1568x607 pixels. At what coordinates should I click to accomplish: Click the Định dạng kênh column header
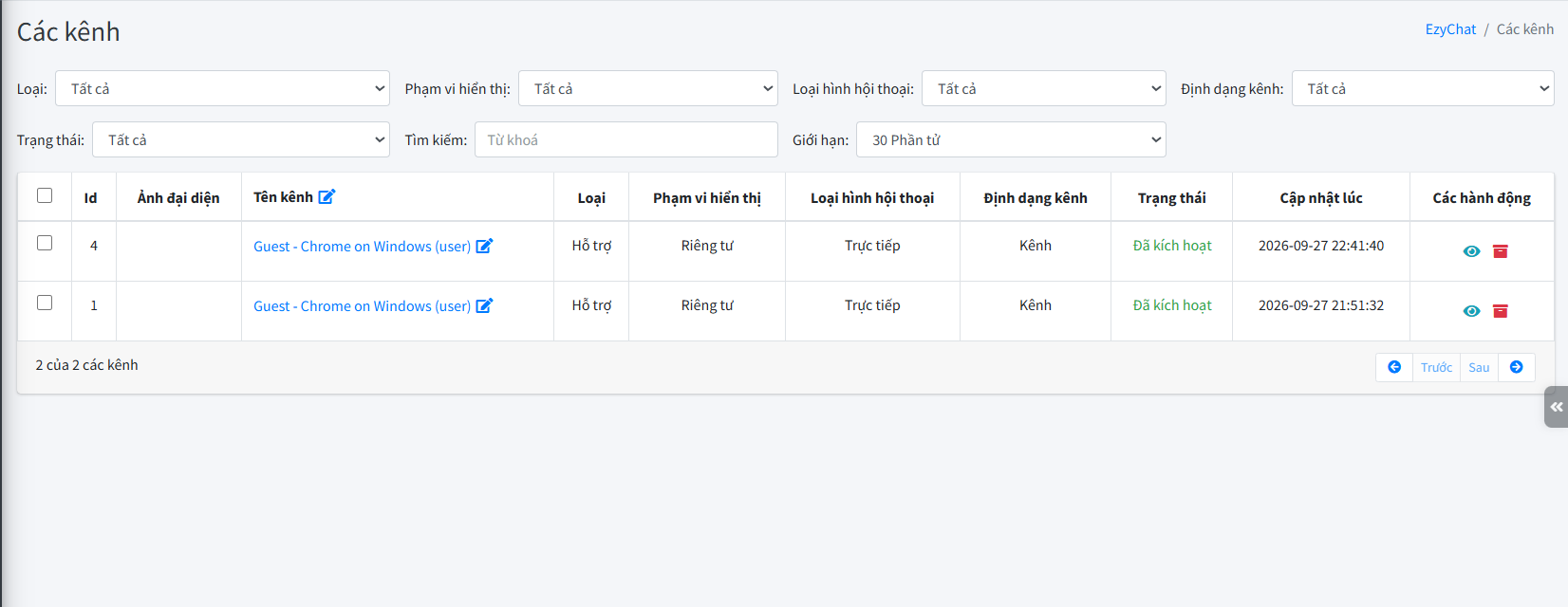(1036, 198)
